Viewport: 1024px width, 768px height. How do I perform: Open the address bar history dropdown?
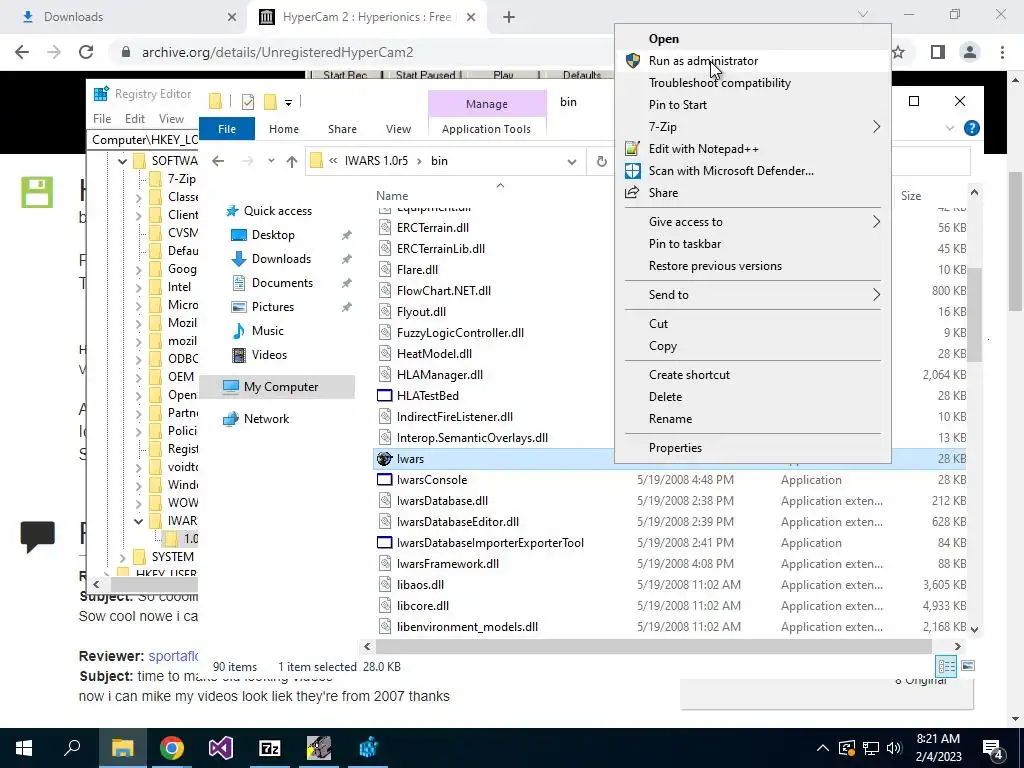[x=571, y=161]
